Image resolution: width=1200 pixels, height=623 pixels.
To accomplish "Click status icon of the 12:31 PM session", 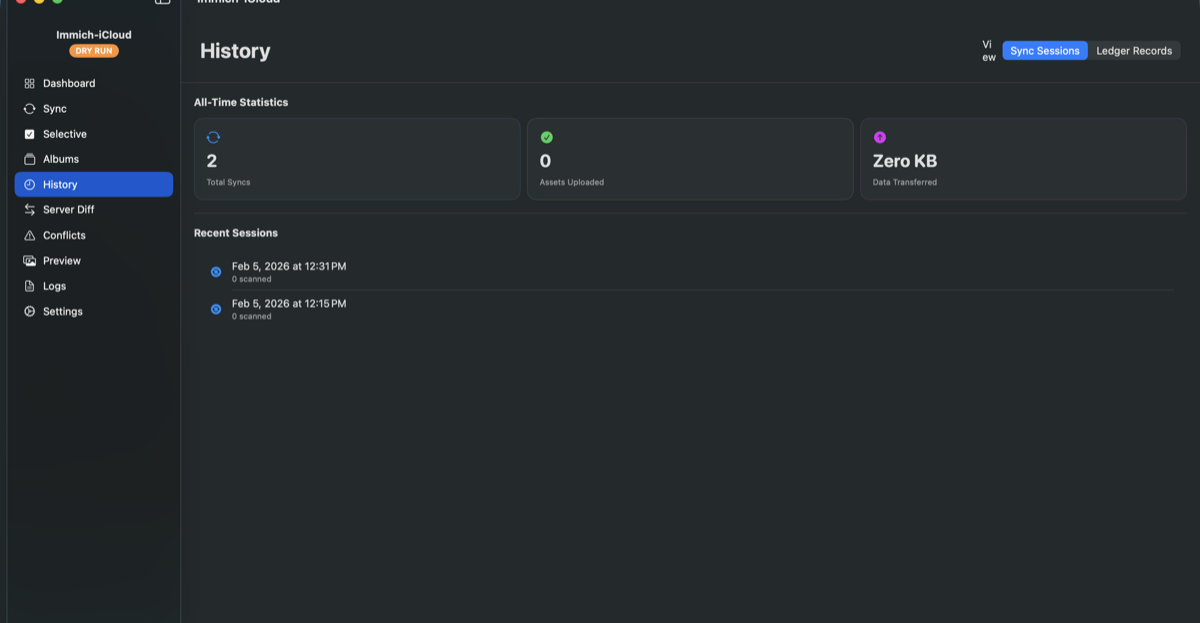I will tap(216, 272).
